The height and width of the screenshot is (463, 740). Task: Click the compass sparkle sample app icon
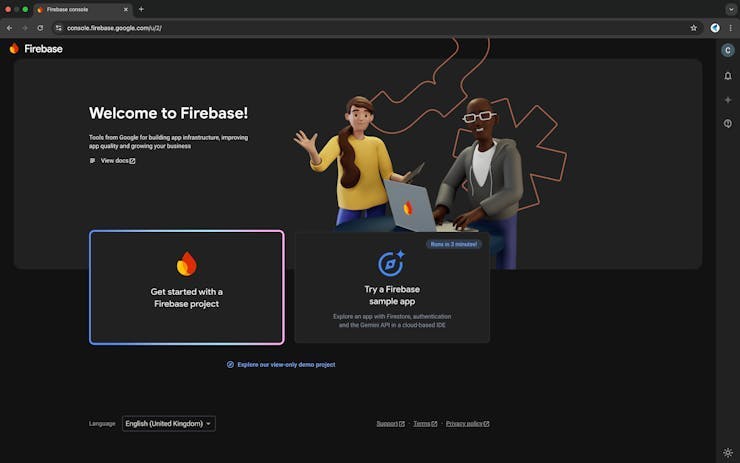pos(391,263)
